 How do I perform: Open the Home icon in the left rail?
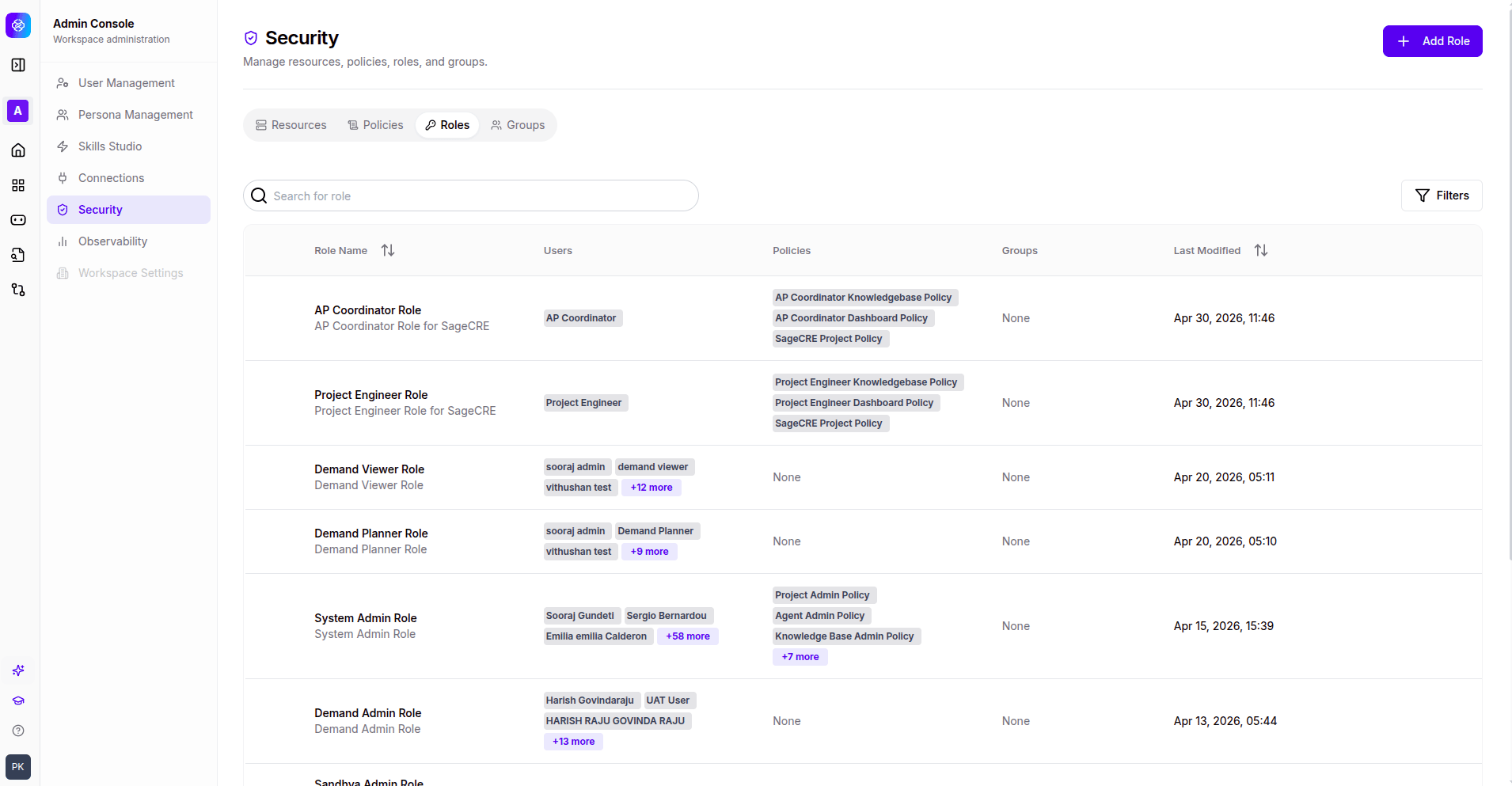tap(18, 150)
